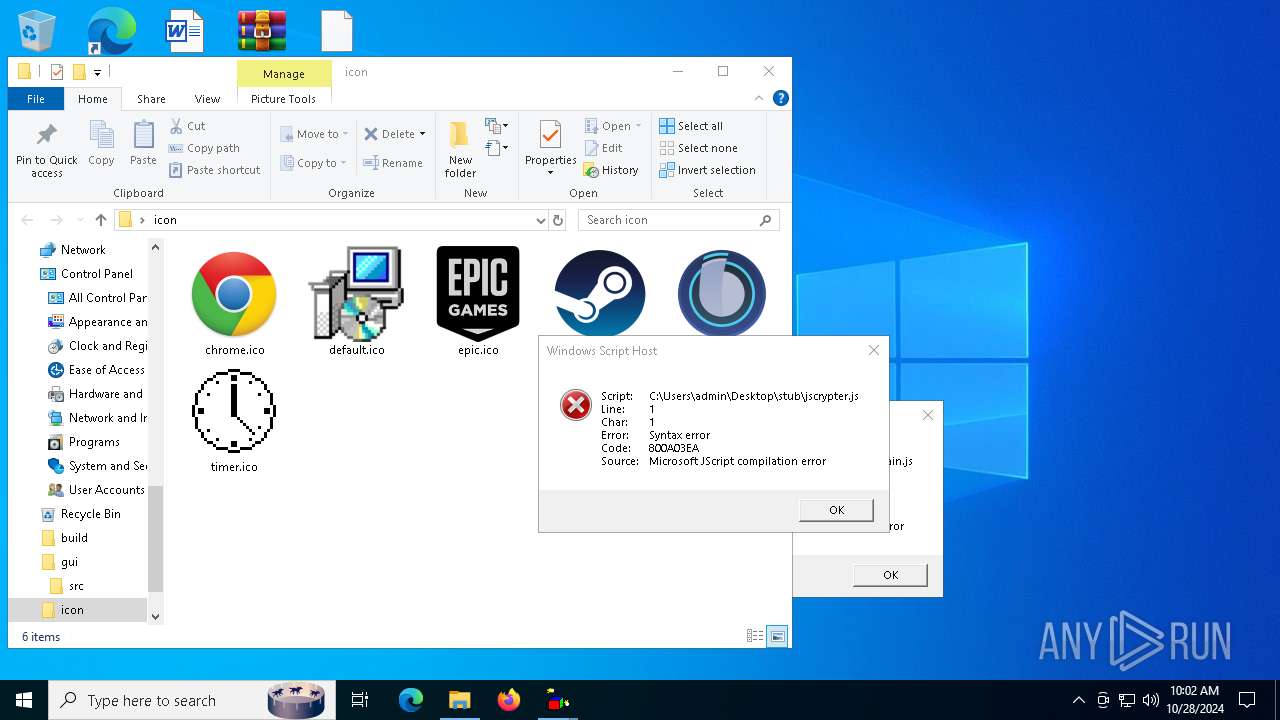Switch to the View tab
Image resolution: width=1280 pixels, height=720 pixels.
coord(207,99)
